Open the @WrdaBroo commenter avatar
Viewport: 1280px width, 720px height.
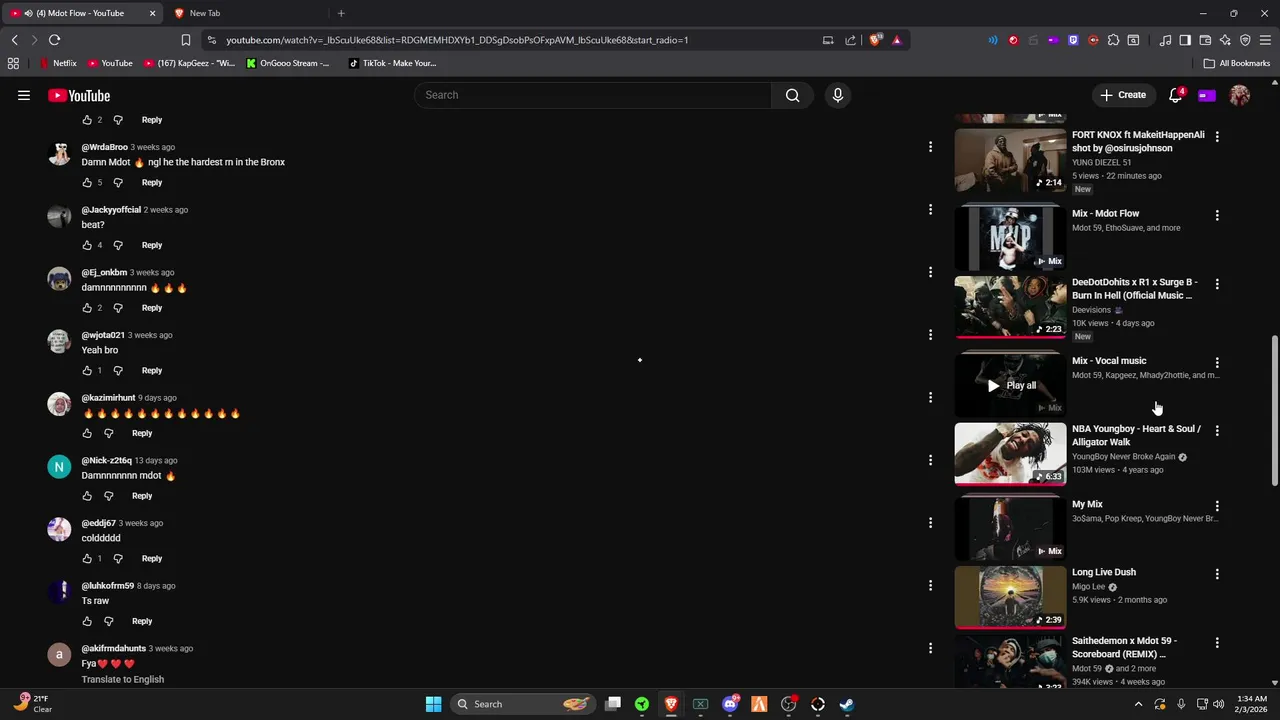pyautogui.click(x=59, y=154)
